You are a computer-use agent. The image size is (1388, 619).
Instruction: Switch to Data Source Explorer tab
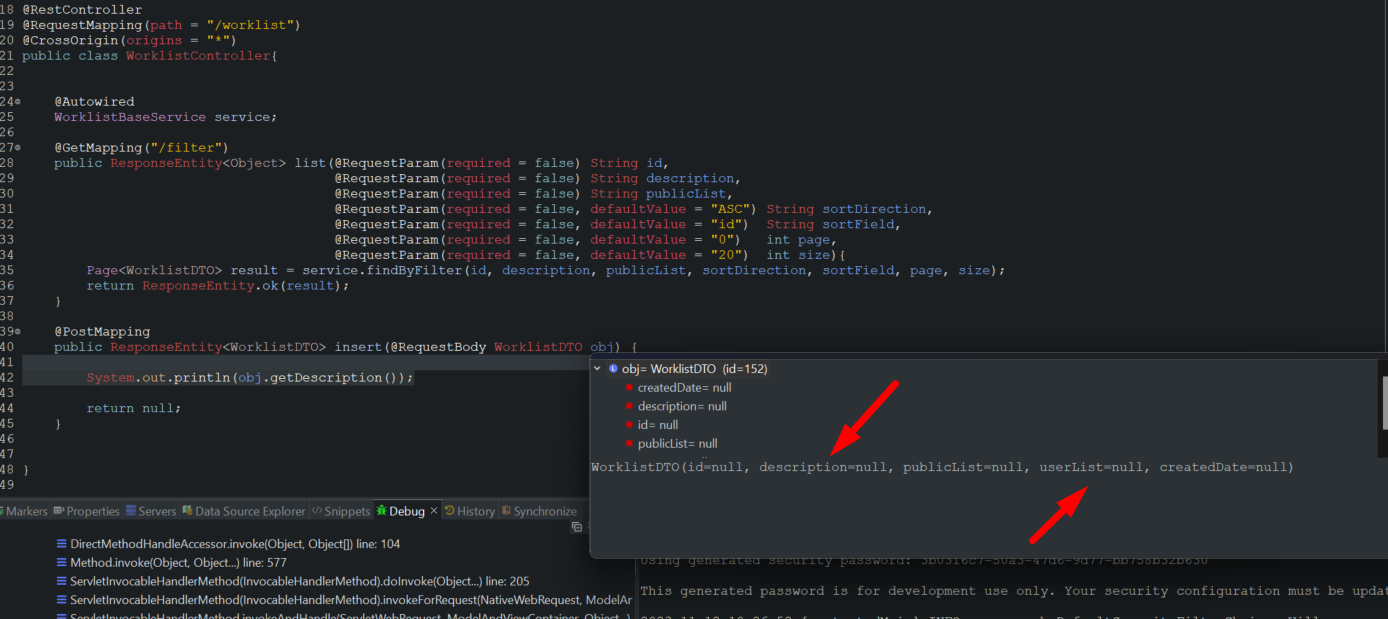click(x=244, y=511)
